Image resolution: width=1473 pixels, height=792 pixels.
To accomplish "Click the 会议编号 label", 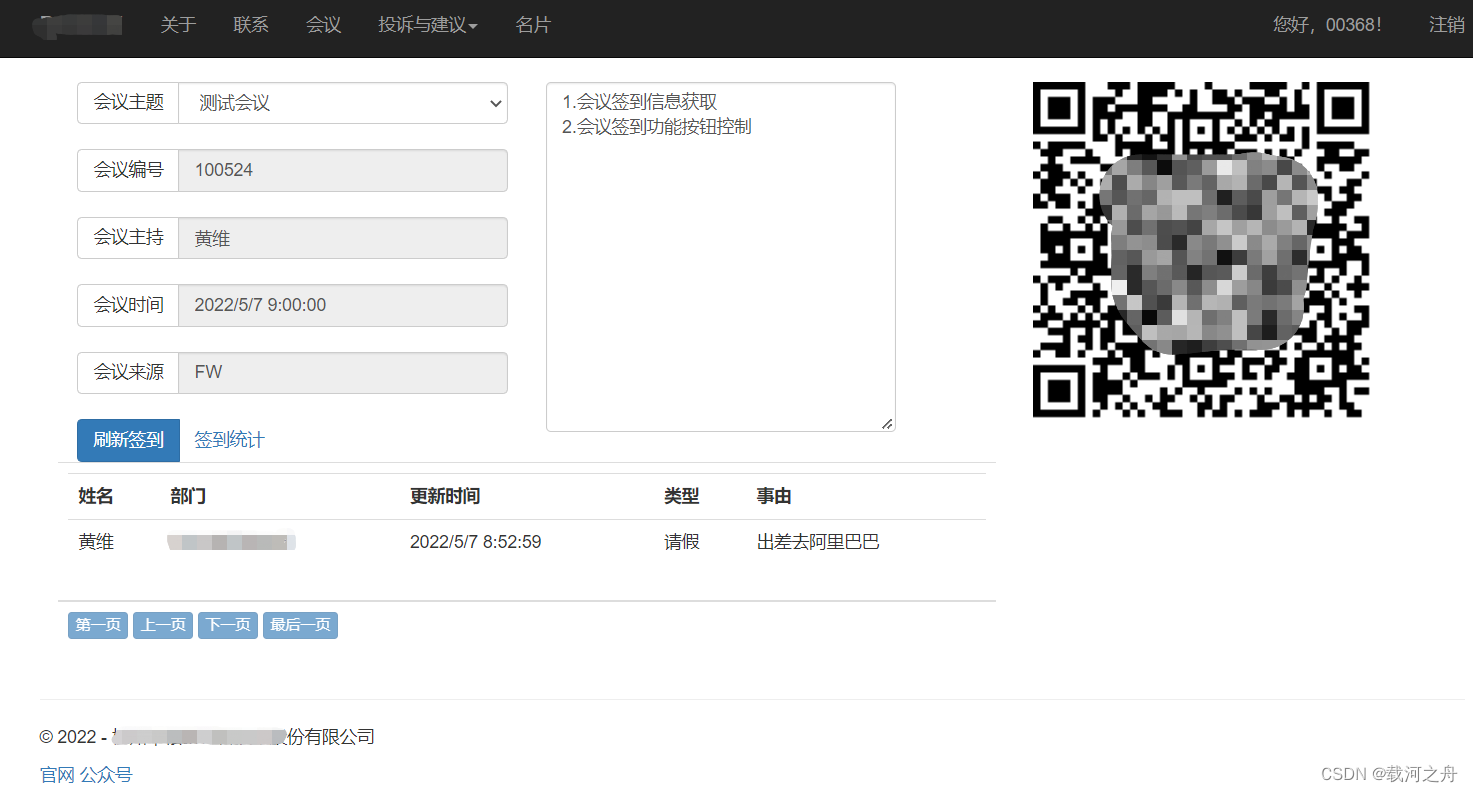I will (128, 170).
